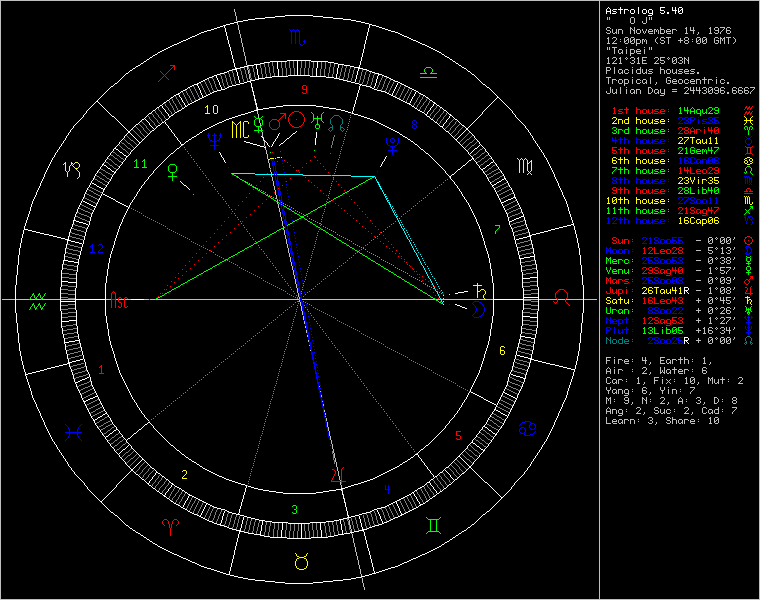Click the Aquarius glyph in the zodiac ring
The height and width of the screenshot is (600, 760).
[38, 300]
